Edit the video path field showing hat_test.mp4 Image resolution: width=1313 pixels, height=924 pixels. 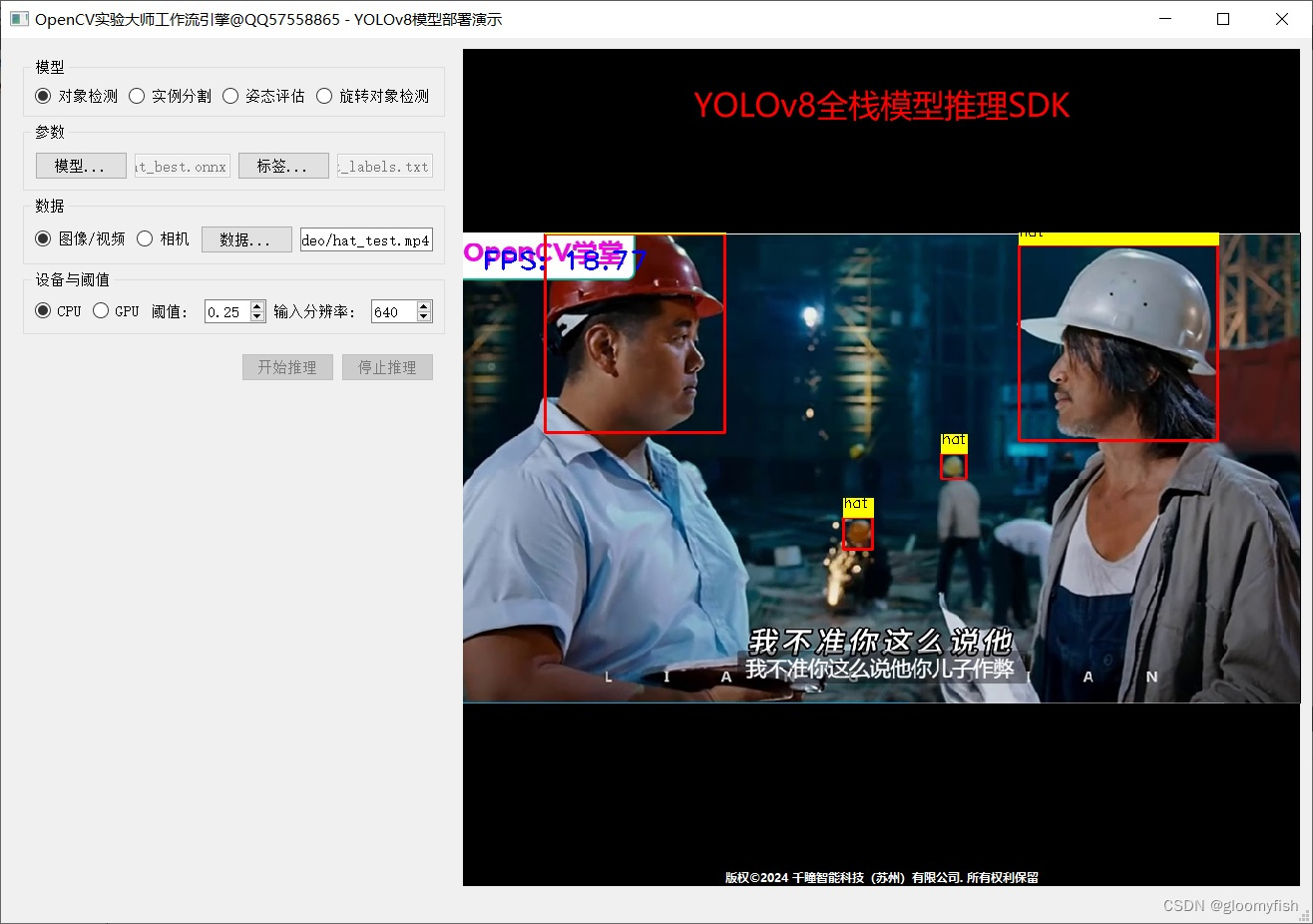coord(365,239)
